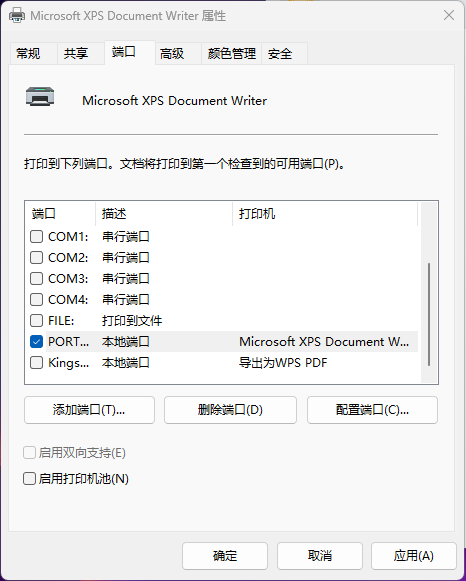Click the 添加端口(T)... button
The height and width of the screenshot is (581, 466).
pos(89,410)
